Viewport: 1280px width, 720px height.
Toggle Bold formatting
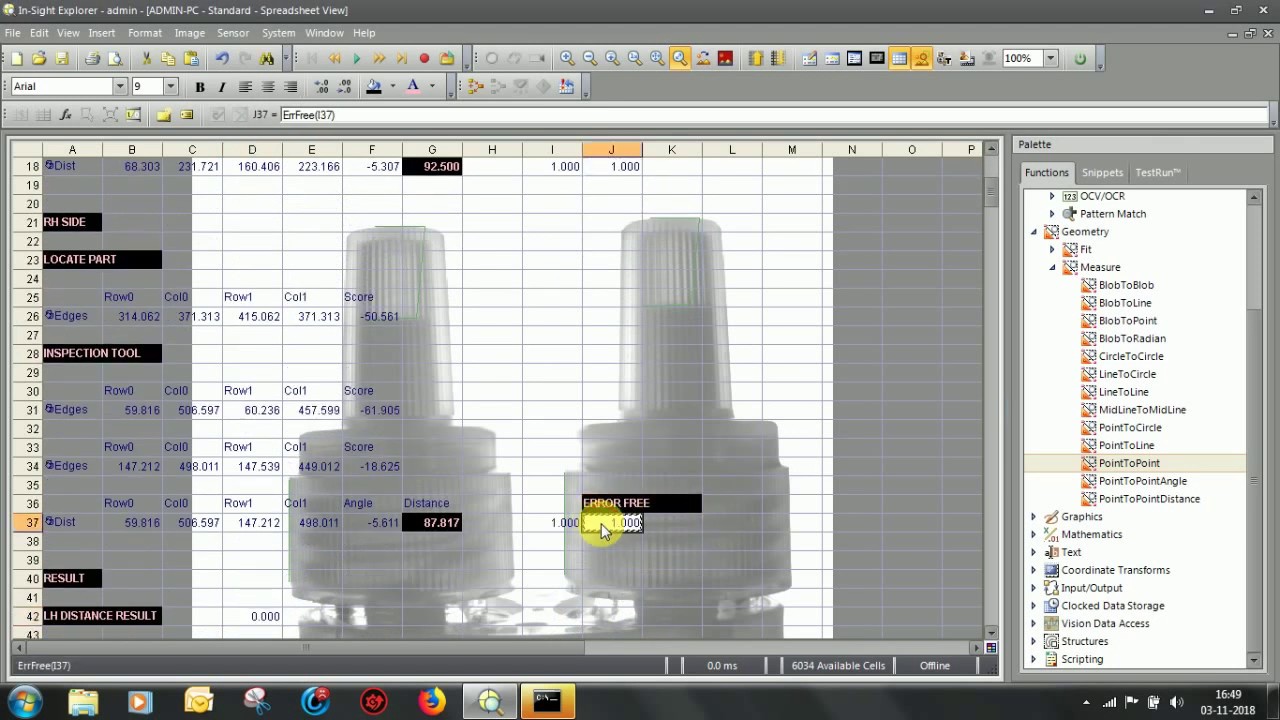(200, 87)
